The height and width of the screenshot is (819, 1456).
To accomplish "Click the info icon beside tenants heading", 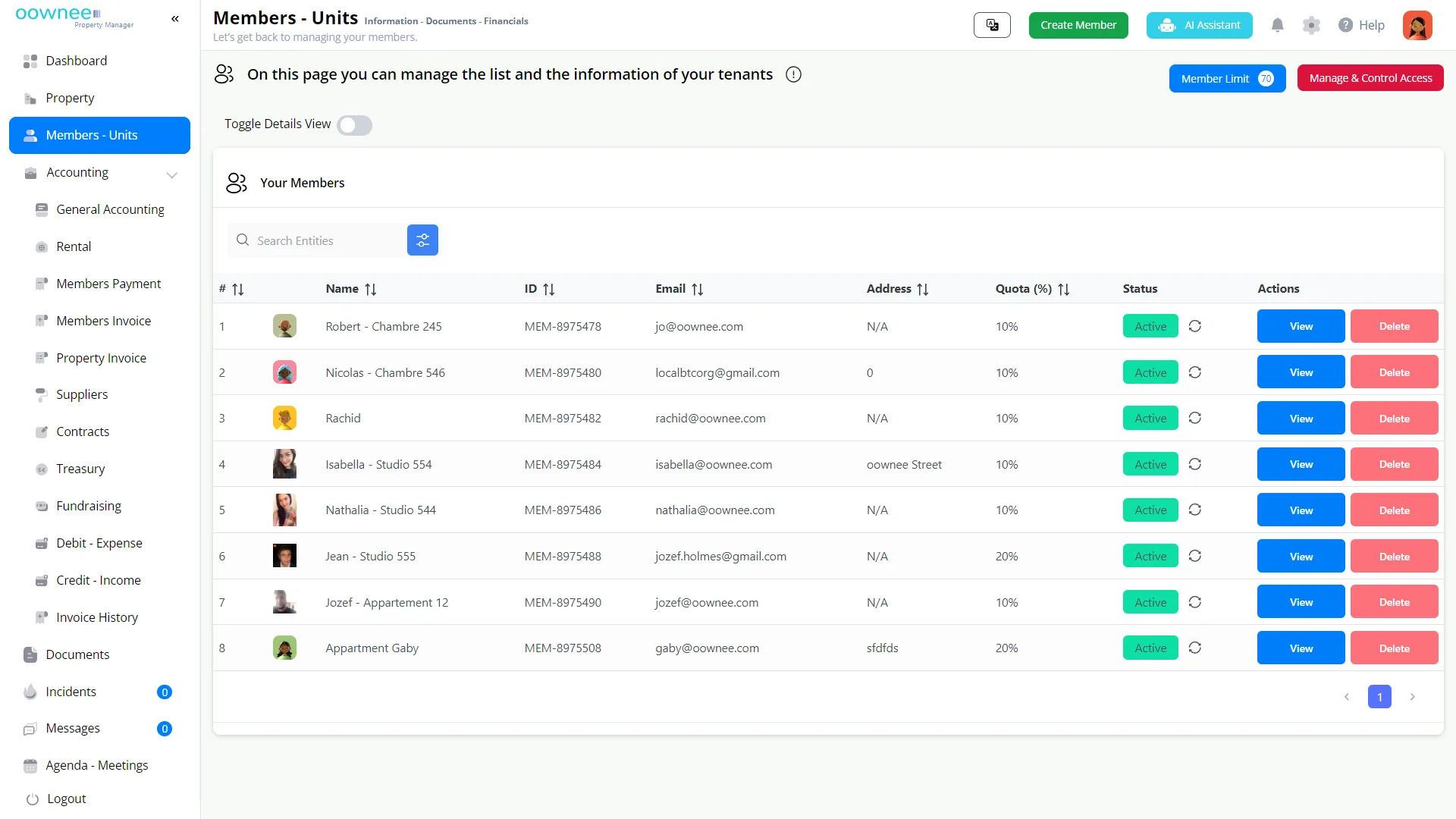I will (x=793, y=74).
